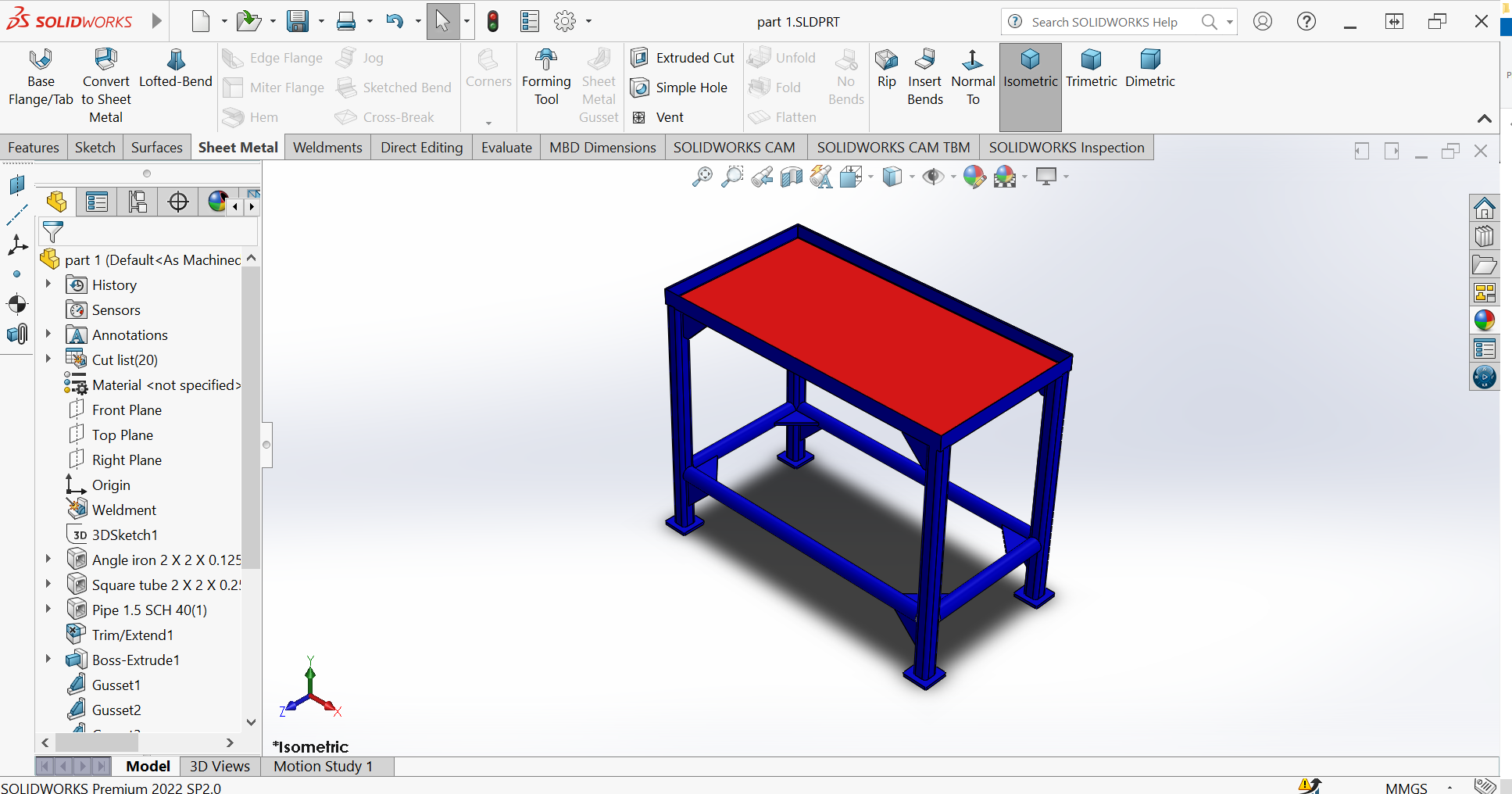Set view to Trimetric
This screenshot has height=794, width=1512.
1092,69
